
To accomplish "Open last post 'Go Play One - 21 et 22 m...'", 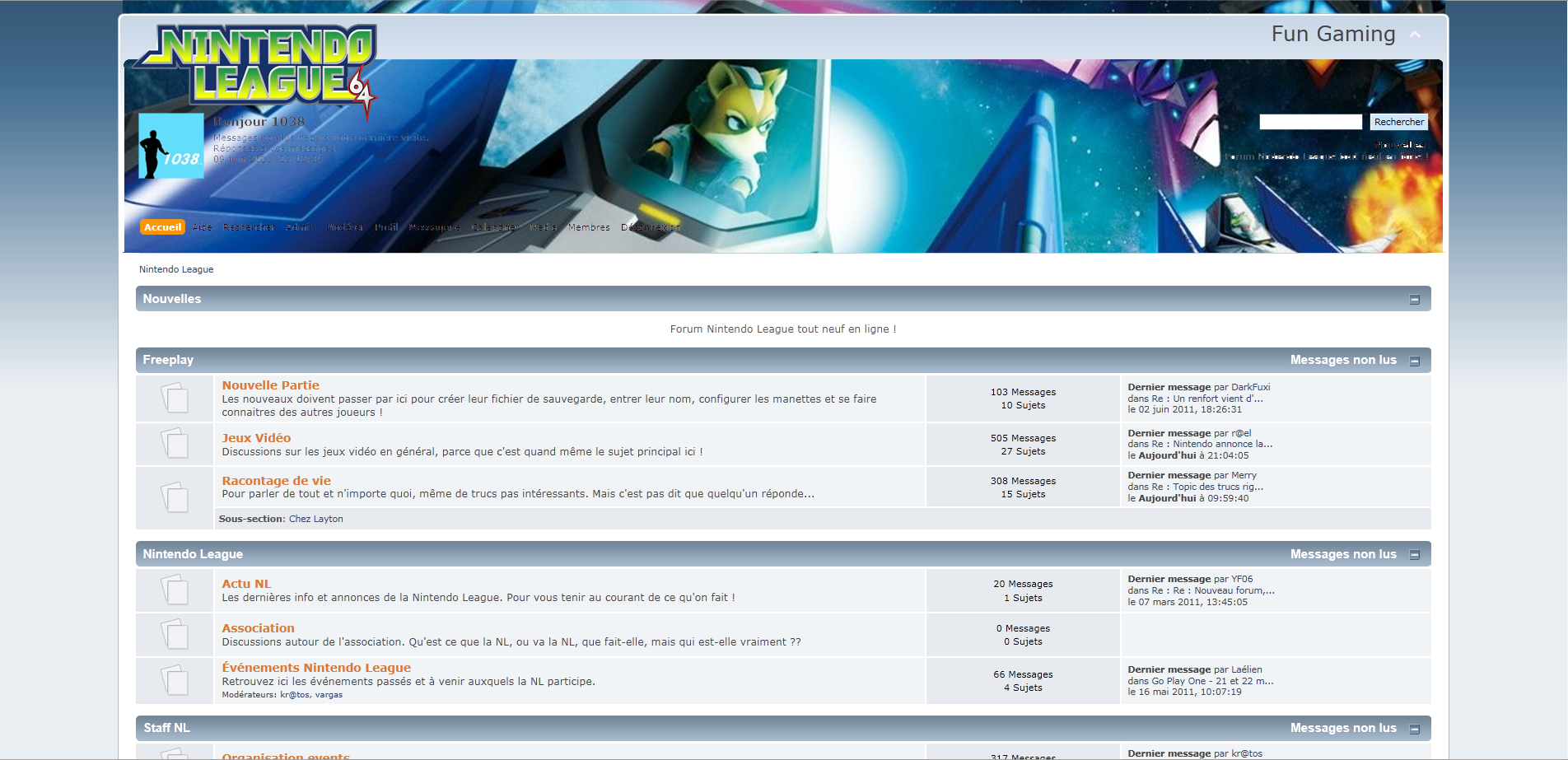I will pyautogui.click(x=1212, y=681).
